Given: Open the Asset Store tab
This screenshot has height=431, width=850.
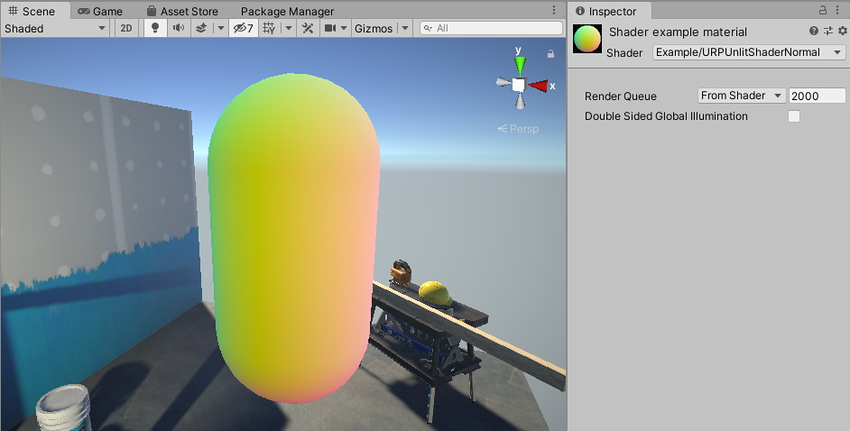Looking at the screenshot, I should pyautogui.click(x=181, y=11).
